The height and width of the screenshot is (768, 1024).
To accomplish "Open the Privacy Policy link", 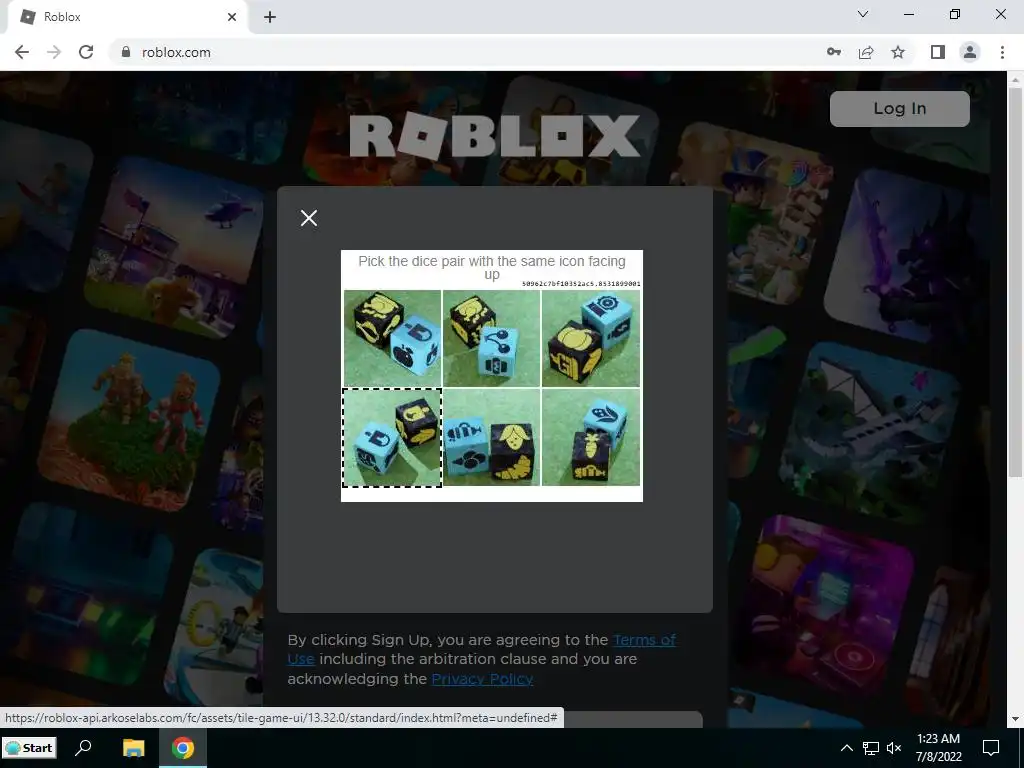I will 482,679.
